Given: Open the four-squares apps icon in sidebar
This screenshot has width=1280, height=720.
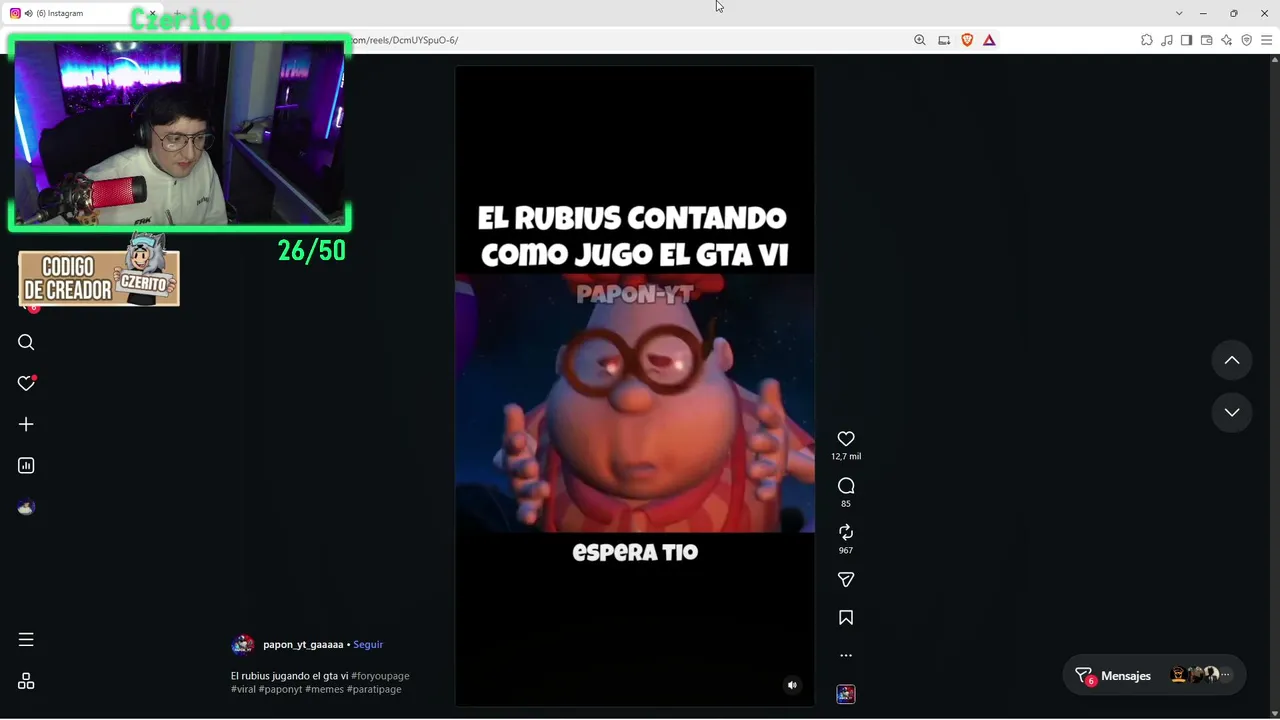Looking at the screenshot, I should coord(26,681).
